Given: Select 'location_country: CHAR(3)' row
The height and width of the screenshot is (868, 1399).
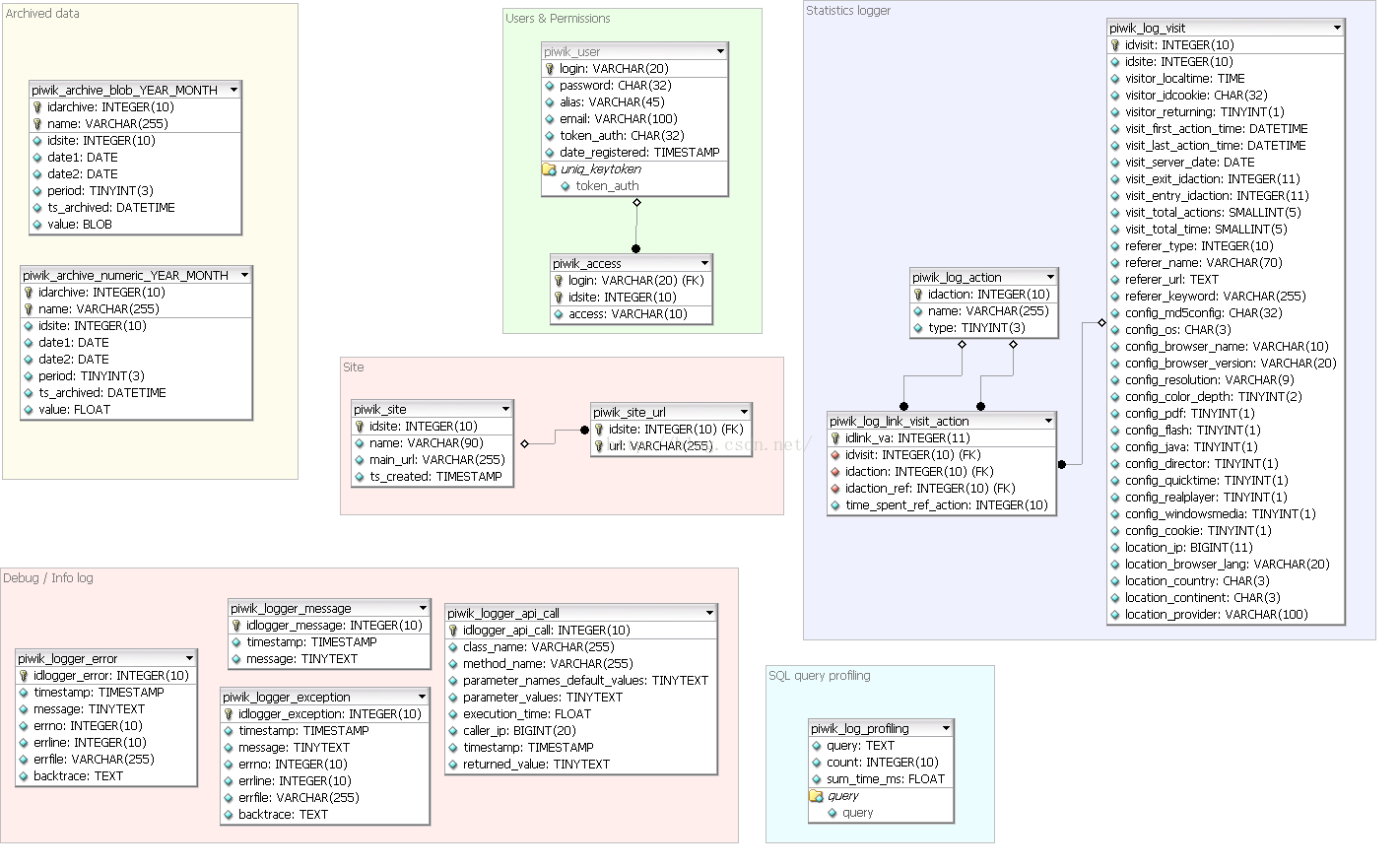Looking at the screenshot, I should pos(1225,581).
